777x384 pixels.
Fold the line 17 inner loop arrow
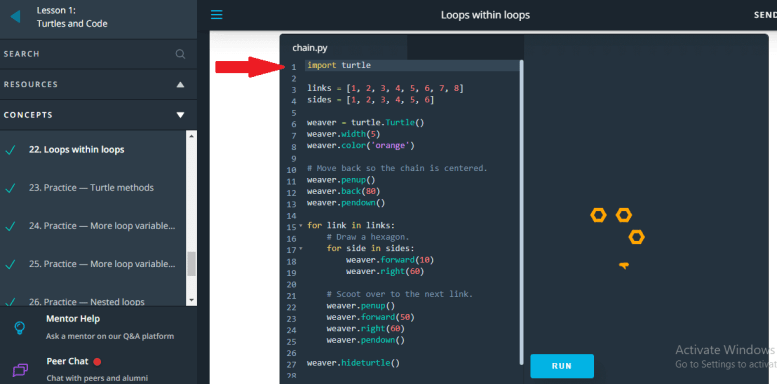(300, 249)
